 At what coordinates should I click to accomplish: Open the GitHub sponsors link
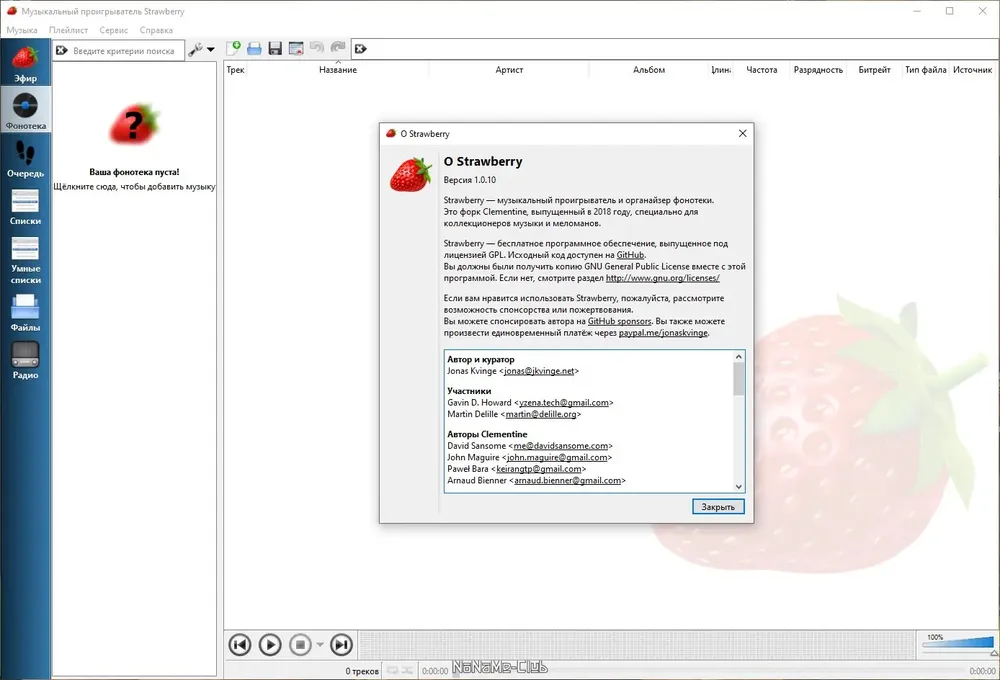[x=619, y=322]
